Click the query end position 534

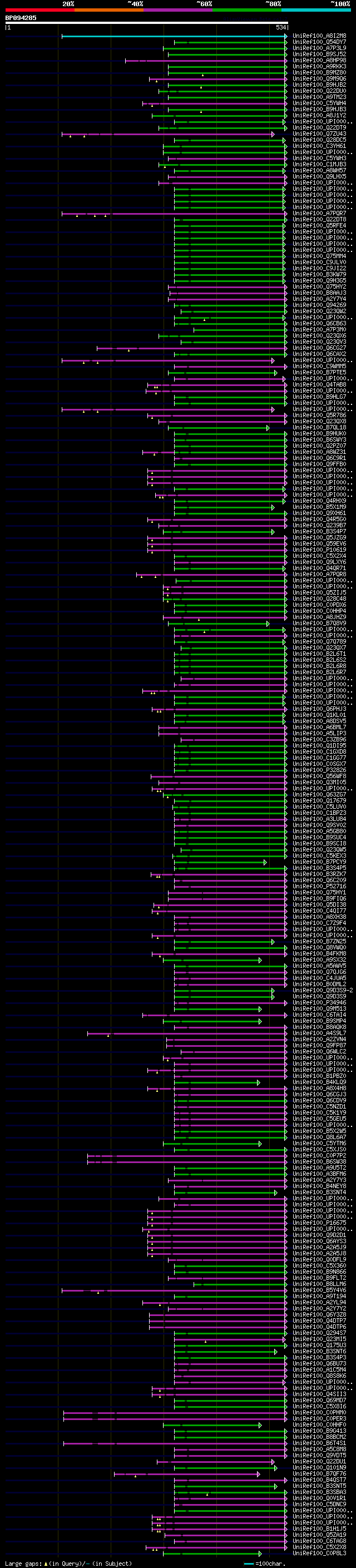click(281, 27)
